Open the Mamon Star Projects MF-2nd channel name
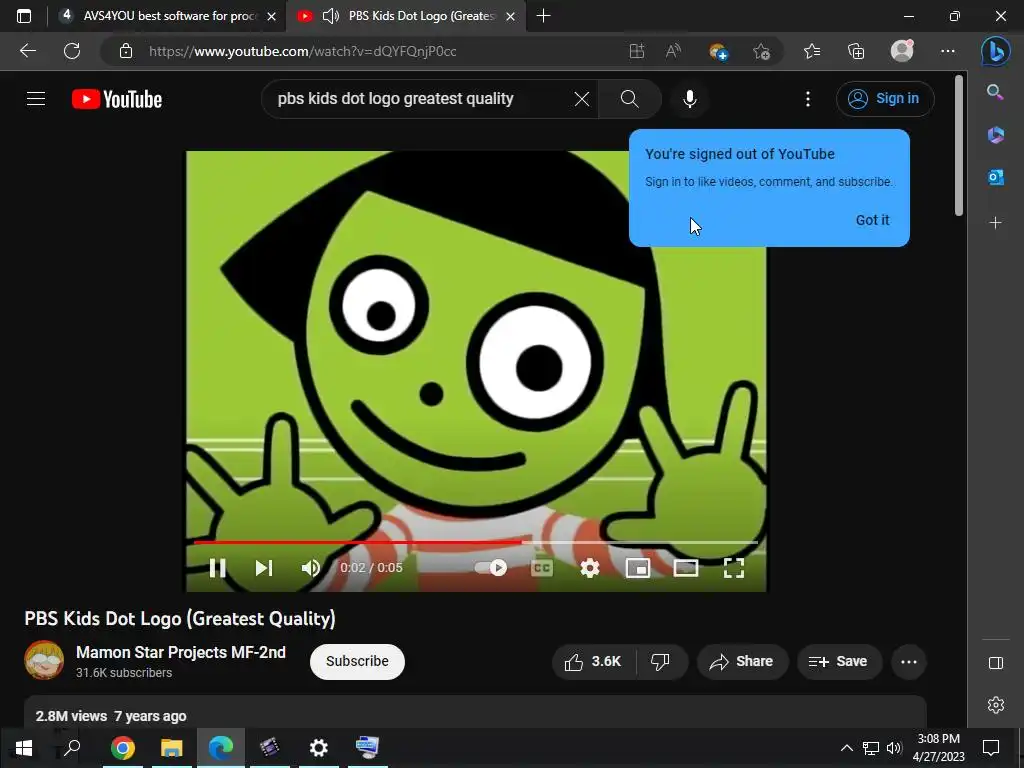The height and width of the screenshot is (768, 1024). click(181, 652)
